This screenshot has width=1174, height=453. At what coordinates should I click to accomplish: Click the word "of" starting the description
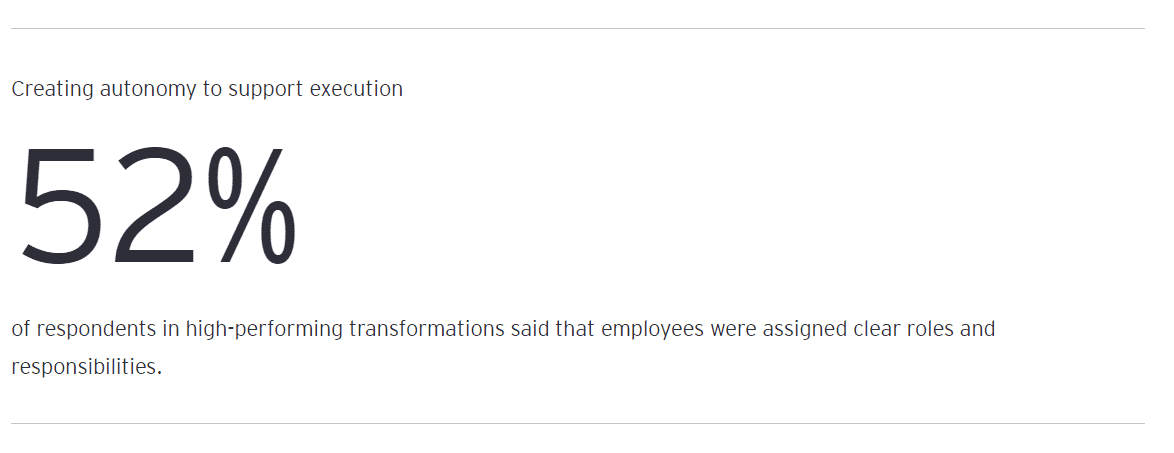coord(20,329)
